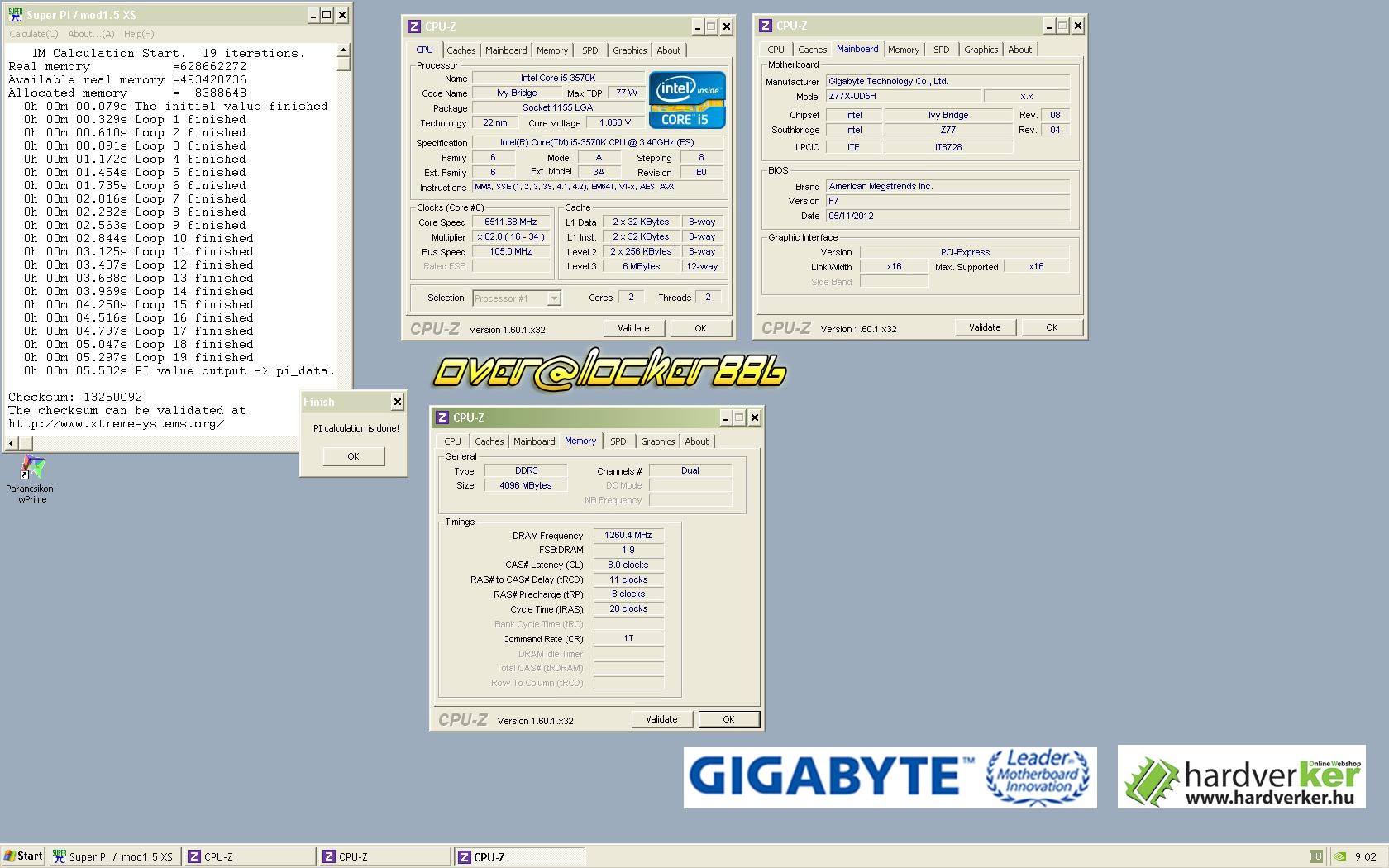1389x868 pixels.
Task: Click the Core Speed 6511.68 MHz field
Action: pos(511,222)
